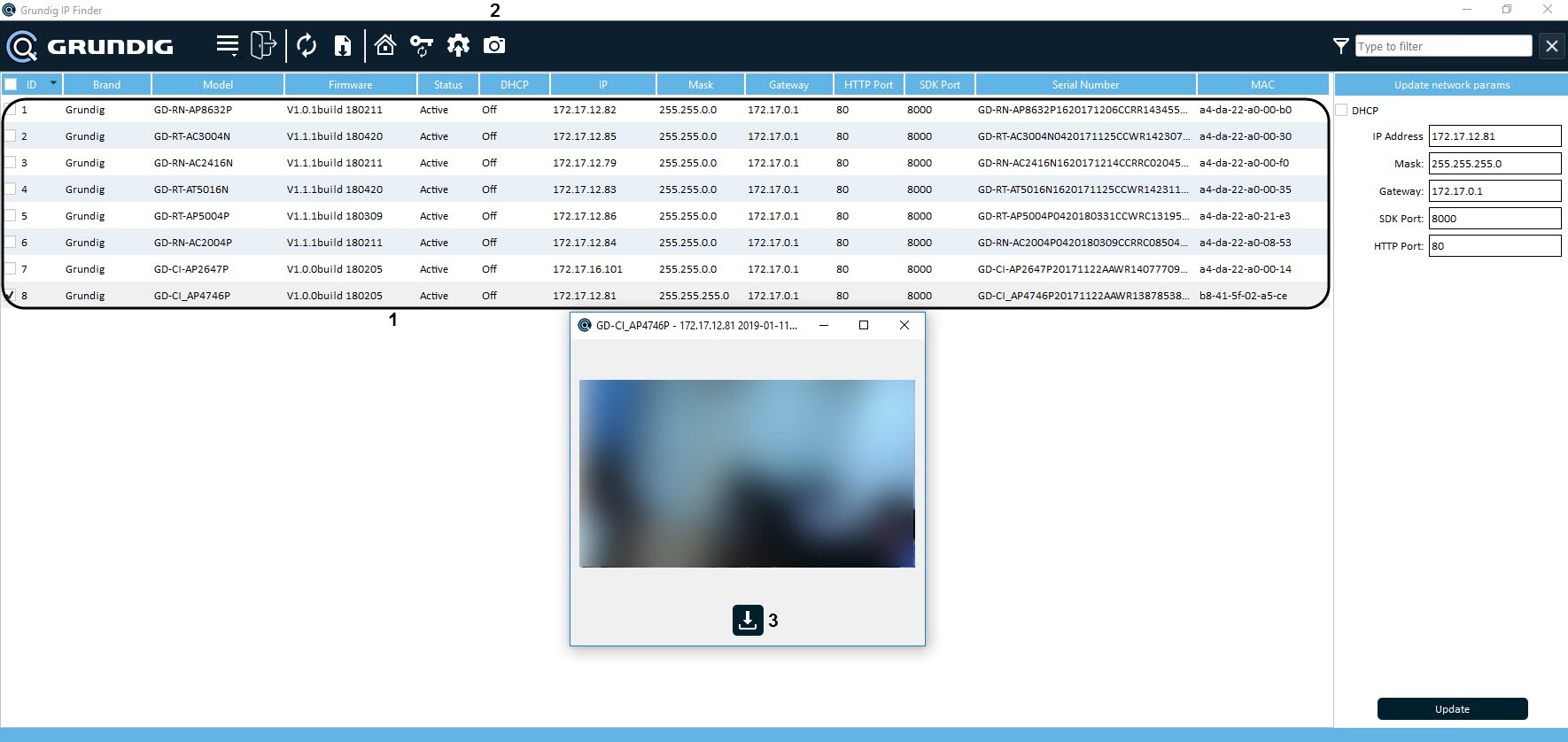Screen dimensions: 1568x742
Task: Click the 'Type to filter' search field
Action: pos(1443,46)
